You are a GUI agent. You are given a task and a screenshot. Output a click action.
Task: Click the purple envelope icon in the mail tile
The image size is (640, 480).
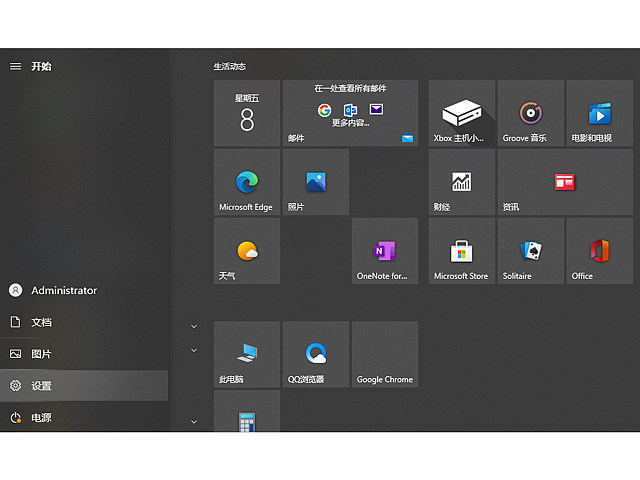376,109
